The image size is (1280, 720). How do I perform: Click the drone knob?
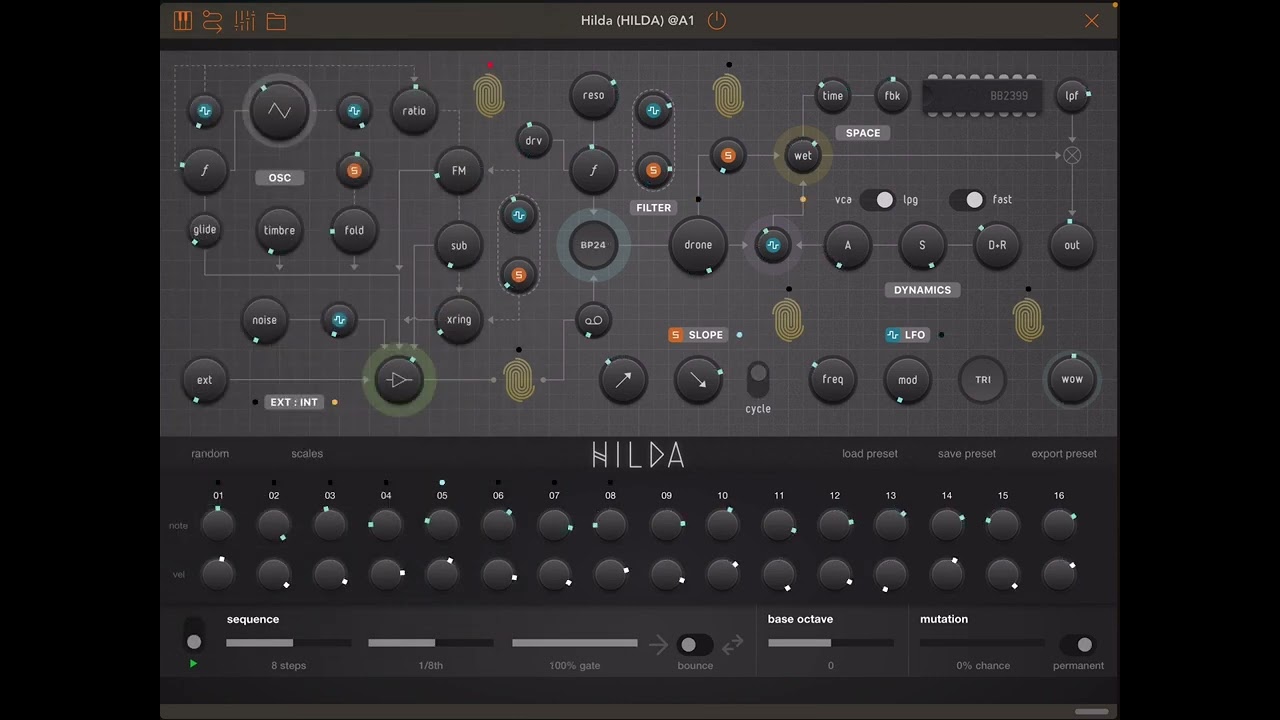pyautogui.click(x=698, y=245)
